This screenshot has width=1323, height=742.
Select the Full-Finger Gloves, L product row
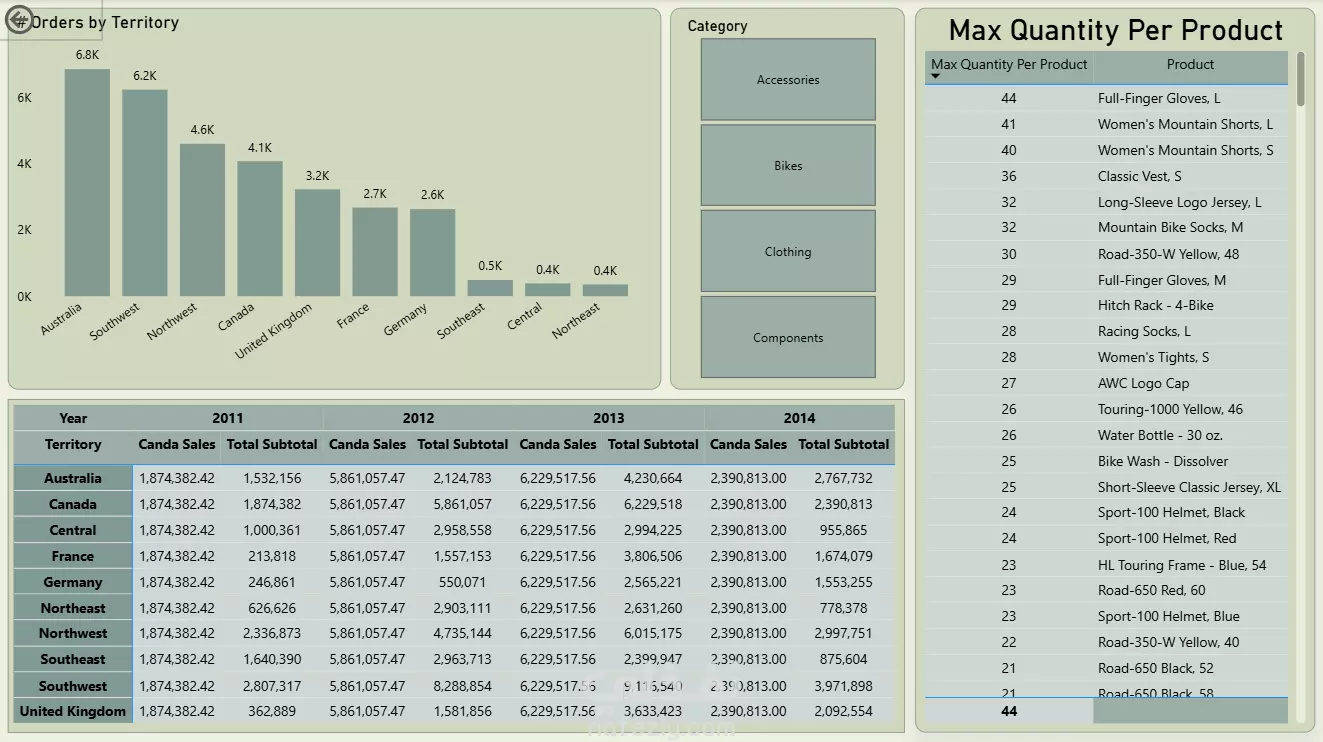pos(1106,98)
